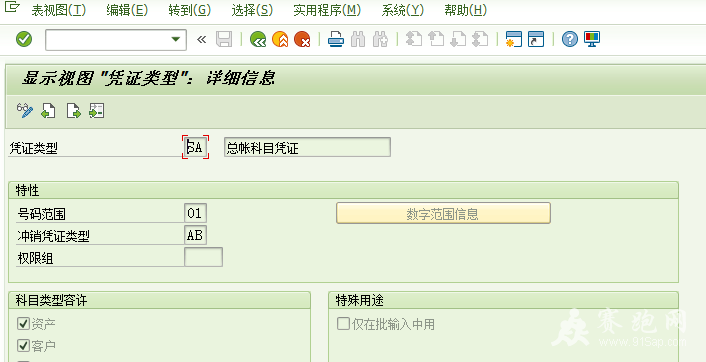Click the 特性 group header text
The width and height of the screenshot is (706, 362).
(28, 190)
